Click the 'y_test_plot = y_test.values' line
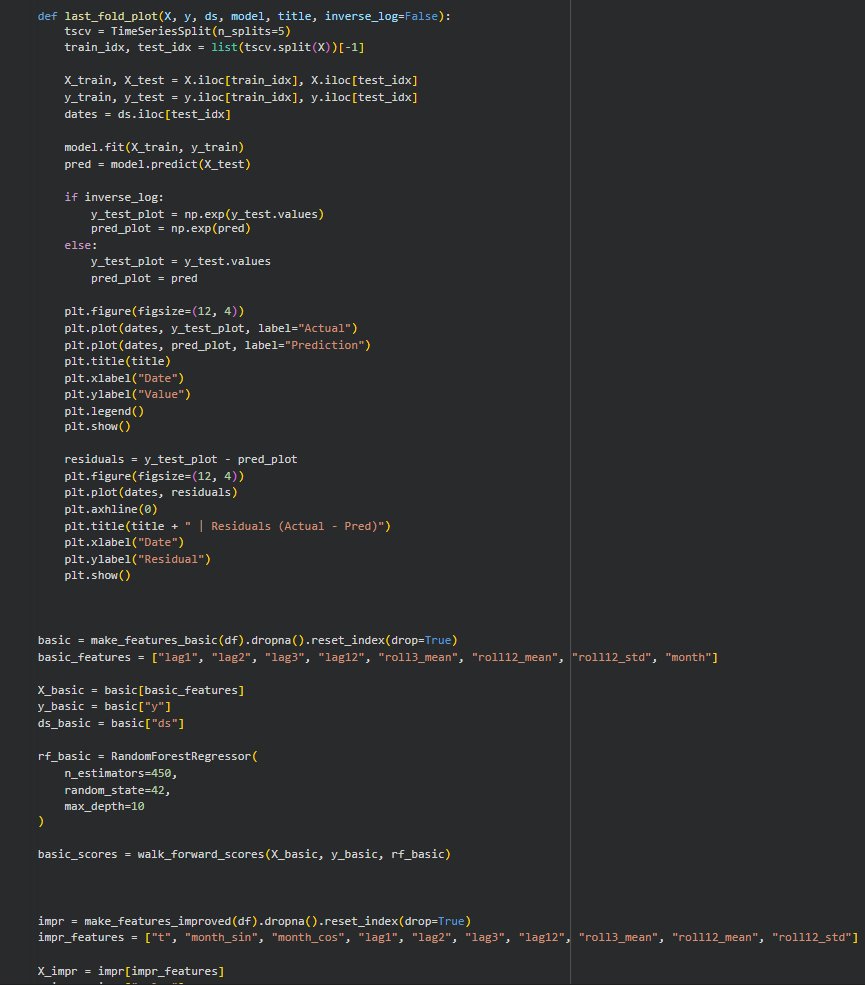This screenshot has height=985, width=865. tap(180, 261)
